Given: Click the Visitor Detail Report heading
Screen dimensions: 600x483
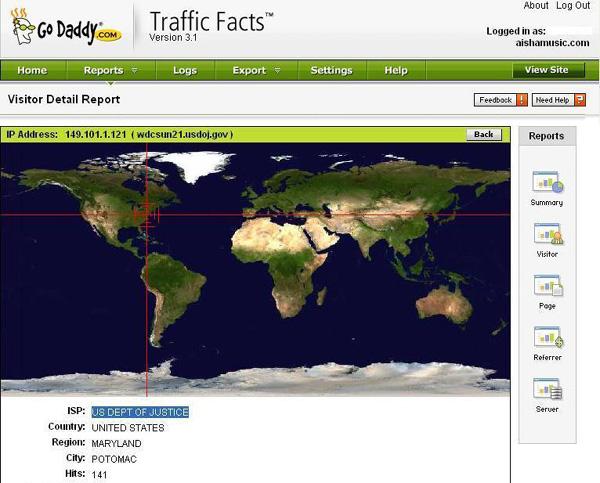Looking at the screenshot, I should point(64,100).
